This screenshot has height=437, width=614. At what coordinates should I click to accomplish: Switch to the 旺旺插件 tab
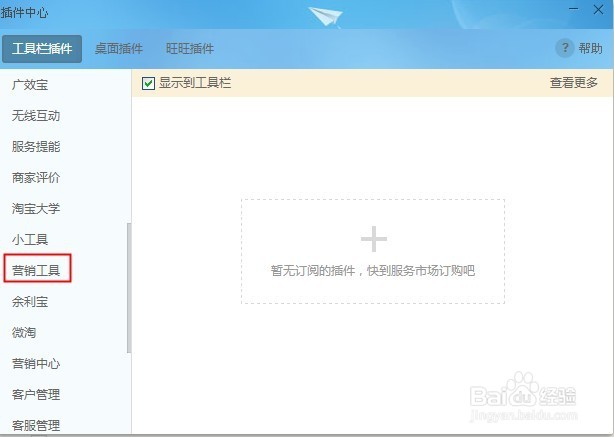coord(190,49)
